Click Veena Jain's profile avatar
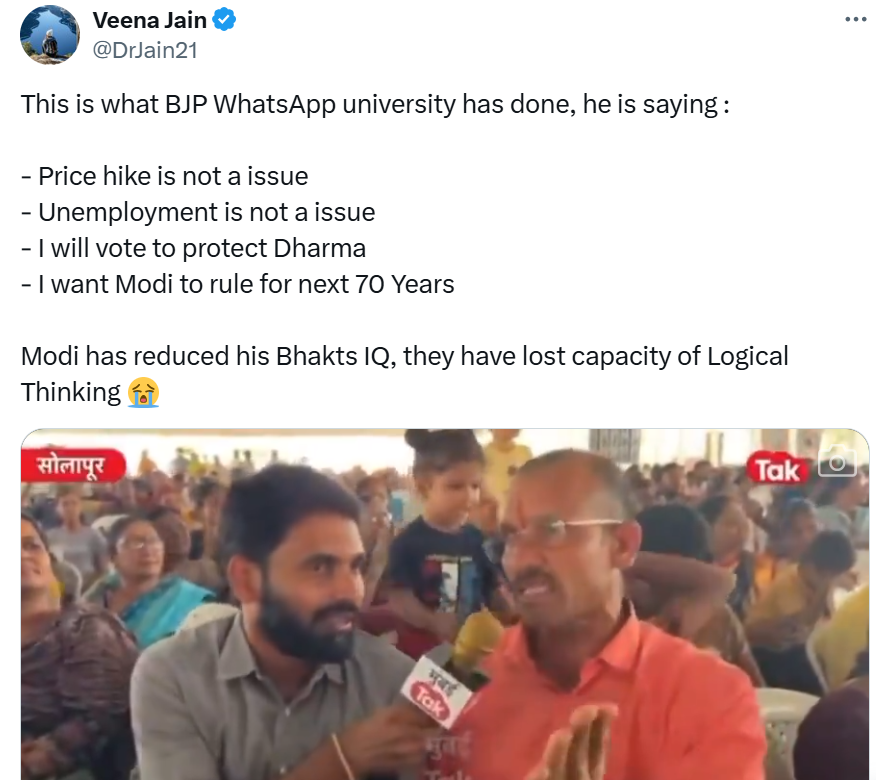This screenshot has width=876, height=780. 50,35
